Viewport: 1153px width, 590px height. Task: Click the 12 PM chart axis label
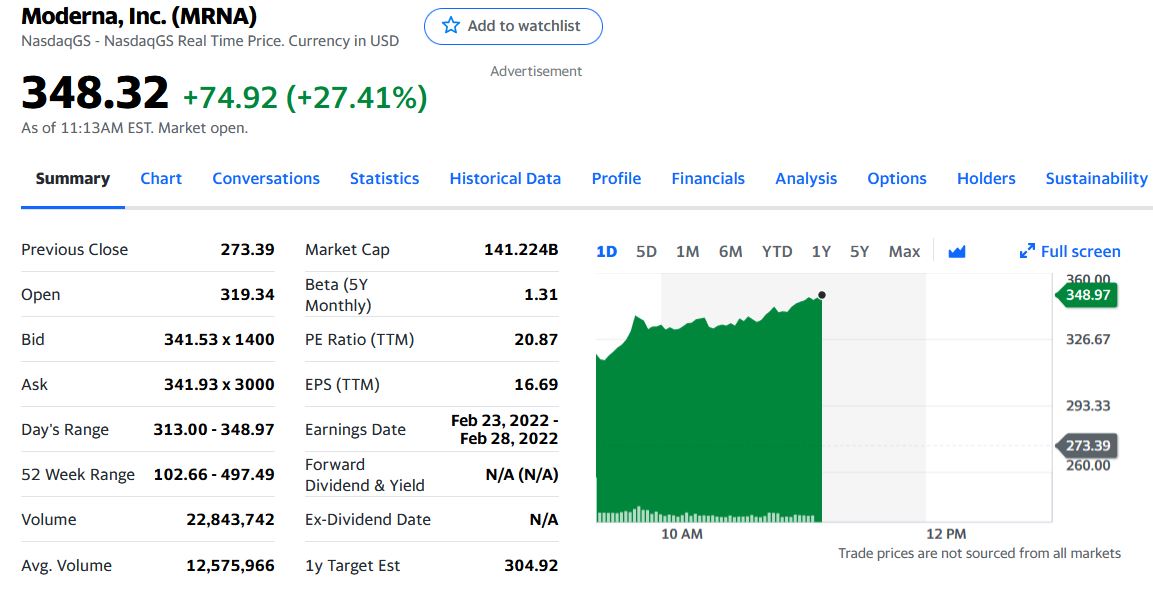[x=946, y=534]
